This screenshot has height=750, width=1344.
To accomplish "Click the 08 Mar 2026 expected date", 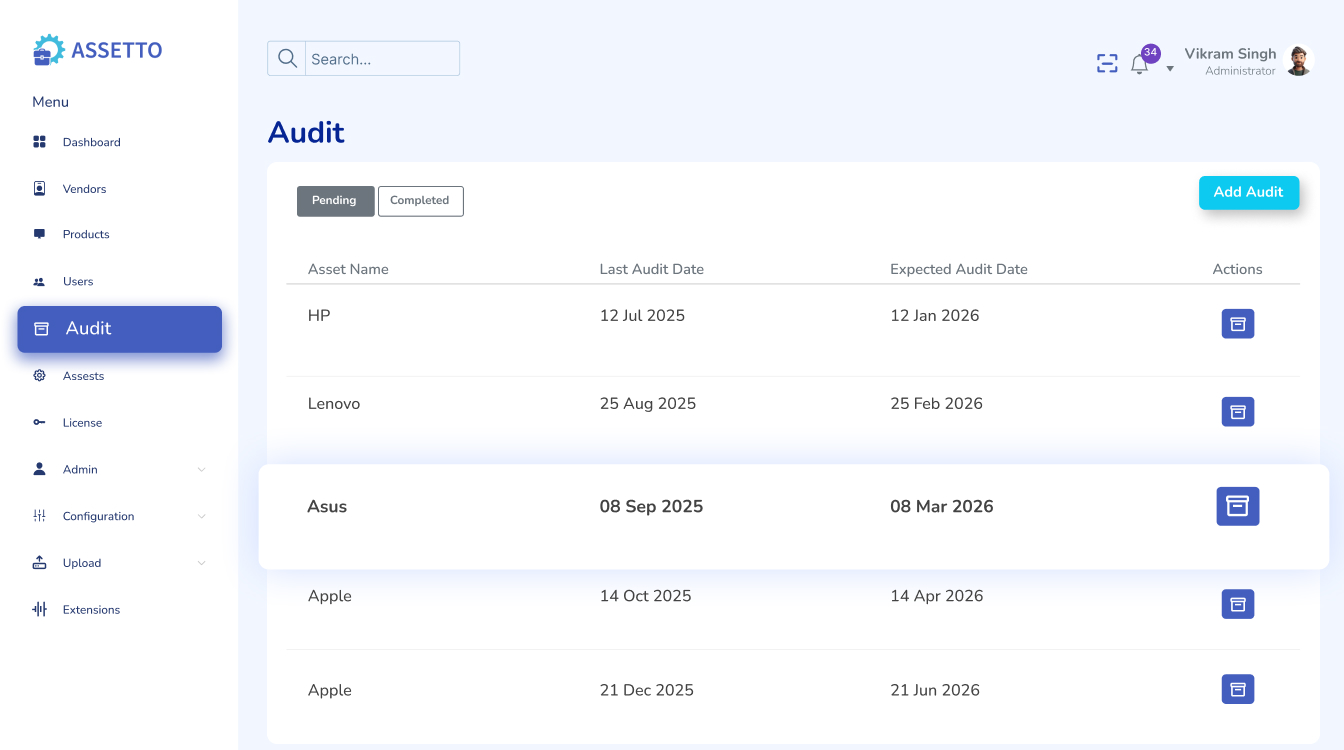I will click(942, 506).
